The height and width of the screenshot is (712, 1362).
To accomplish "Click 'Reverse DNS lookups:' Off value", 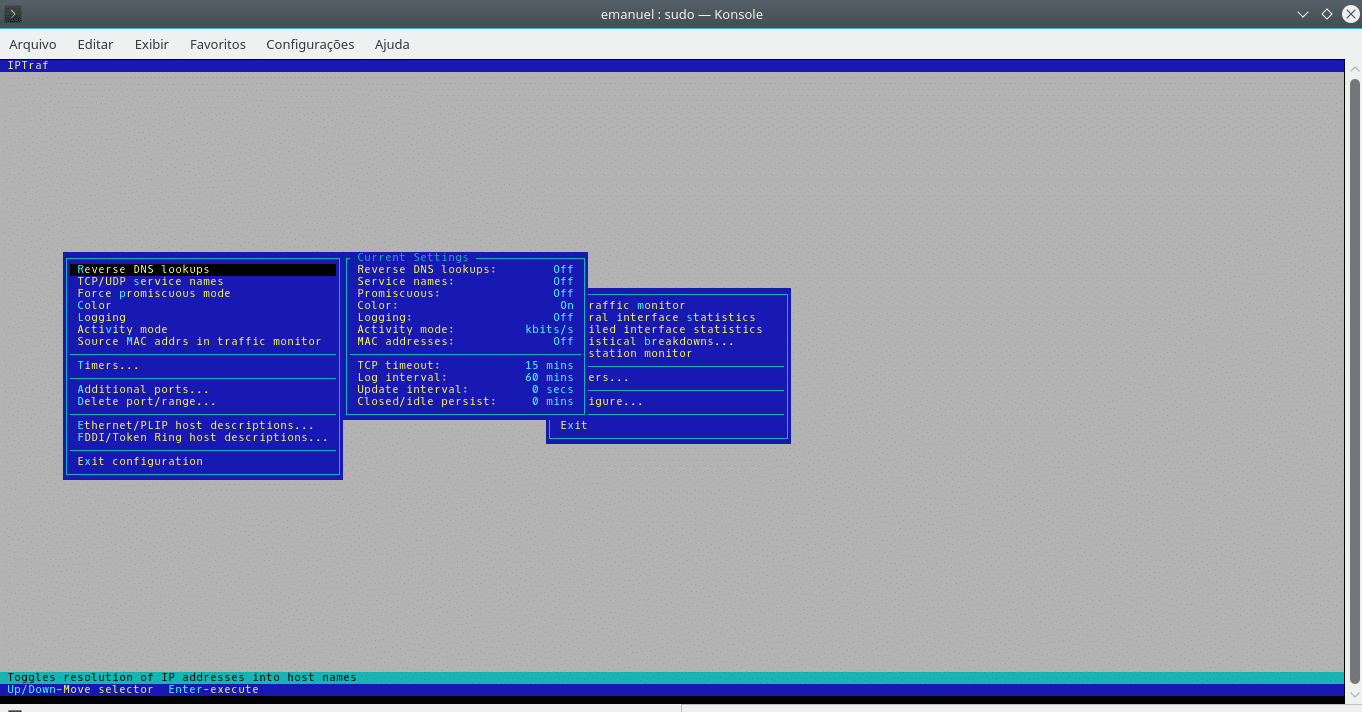I will point(564,269).
